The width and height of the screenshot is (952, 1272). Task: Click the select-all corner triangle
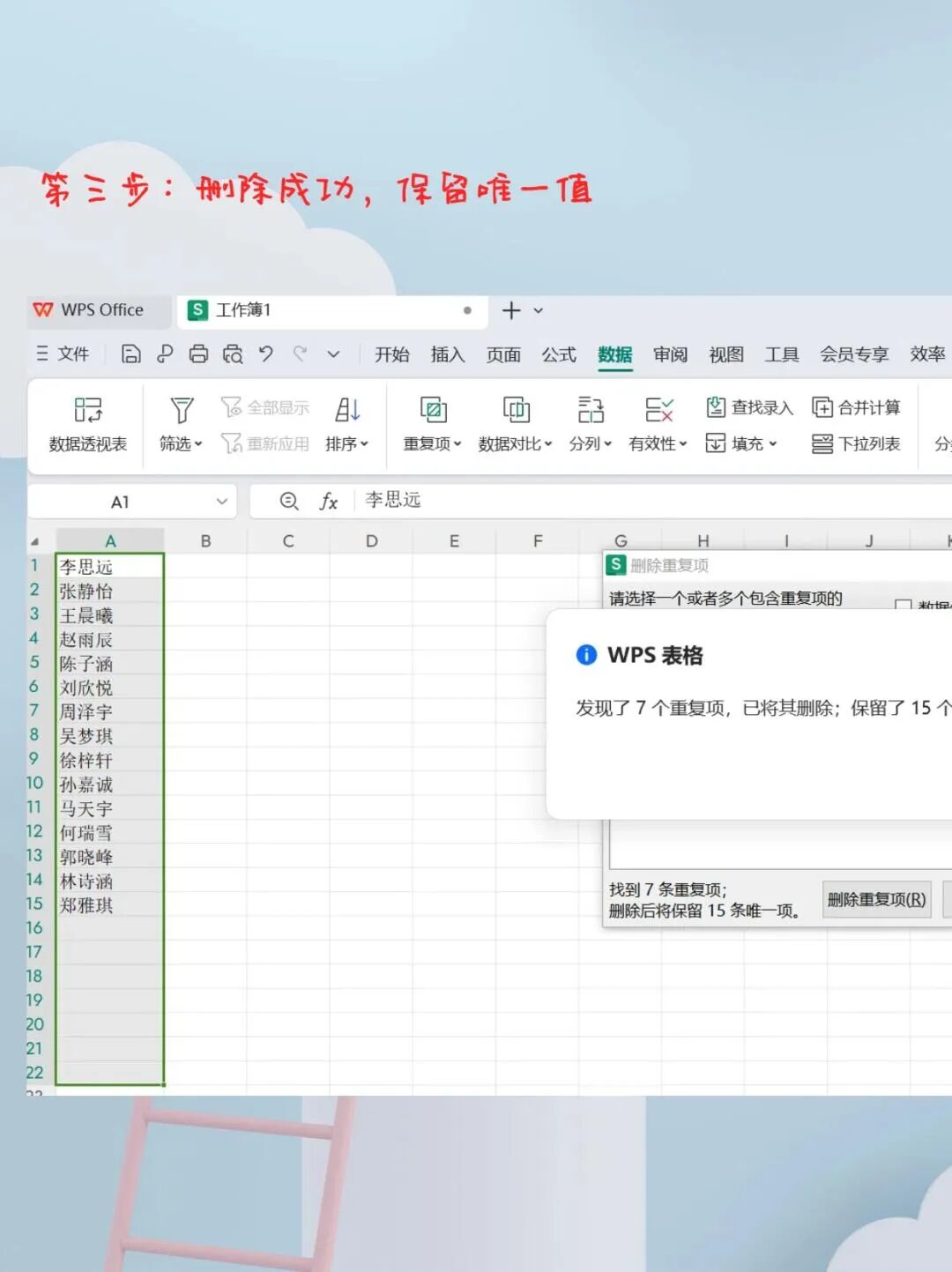35,541
